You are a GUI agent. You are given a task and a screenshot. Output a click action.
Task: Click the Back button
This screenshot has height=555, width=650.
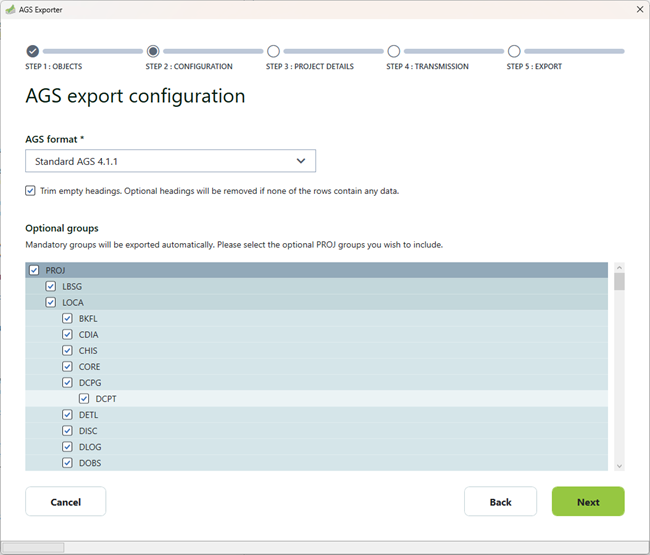tap(500, 502)
